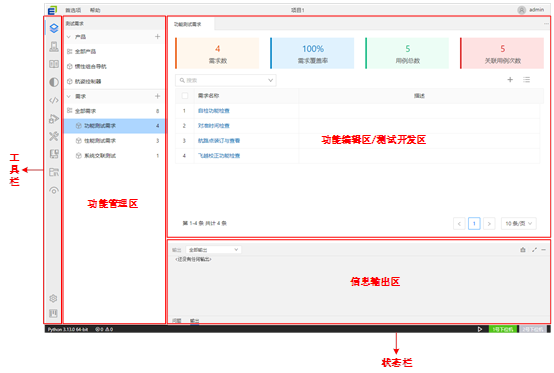Select the half-circle contrast icon in sidebar
Screen dimensions: 554x373
tap(54, 82)
